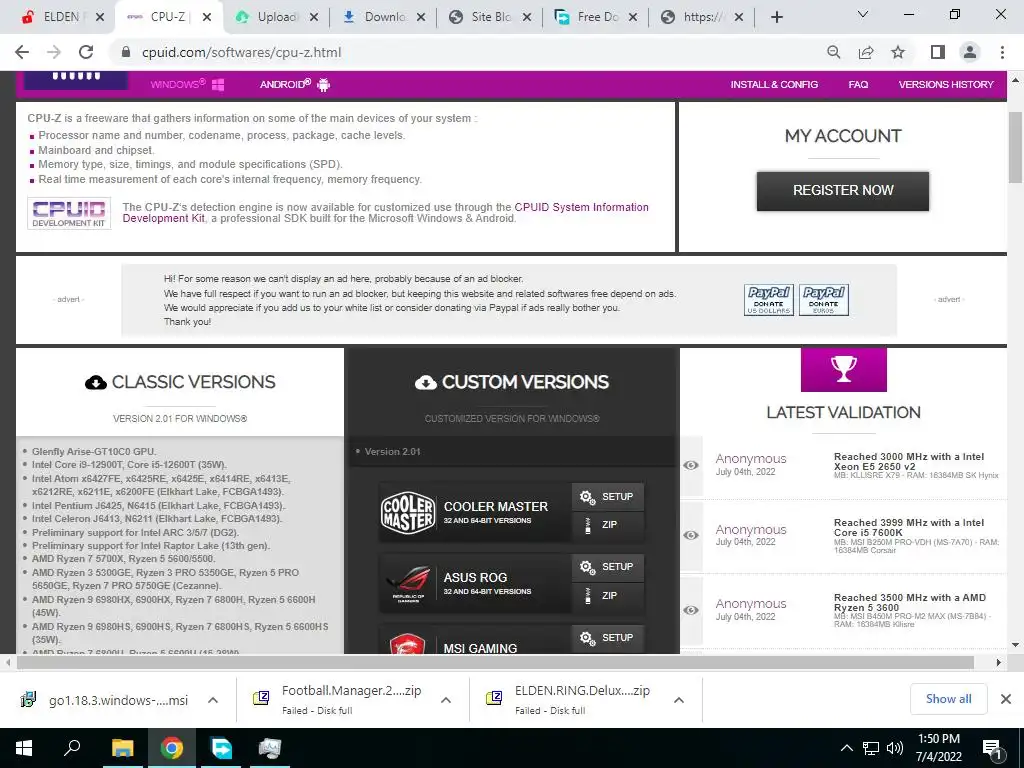Click the browser back arrow
This screenshot has width=1024, height=768.
click(x=22, y=52)
